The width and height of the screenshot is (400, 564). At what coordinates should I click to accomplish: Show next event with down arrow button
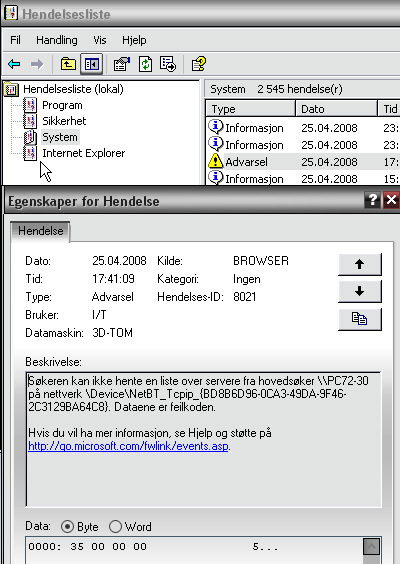click(x=360, y=291)
